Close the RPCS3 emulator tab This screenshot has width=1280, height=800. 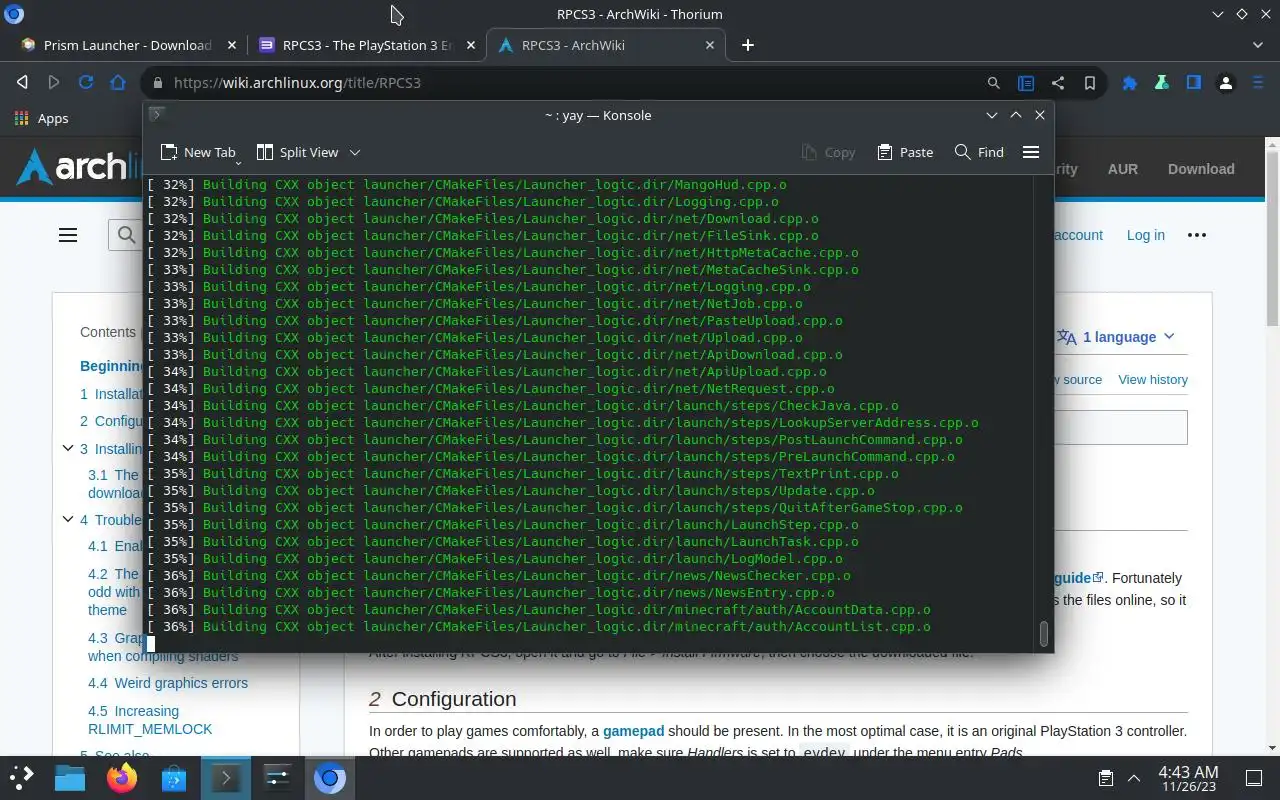[x=471, y=45]
